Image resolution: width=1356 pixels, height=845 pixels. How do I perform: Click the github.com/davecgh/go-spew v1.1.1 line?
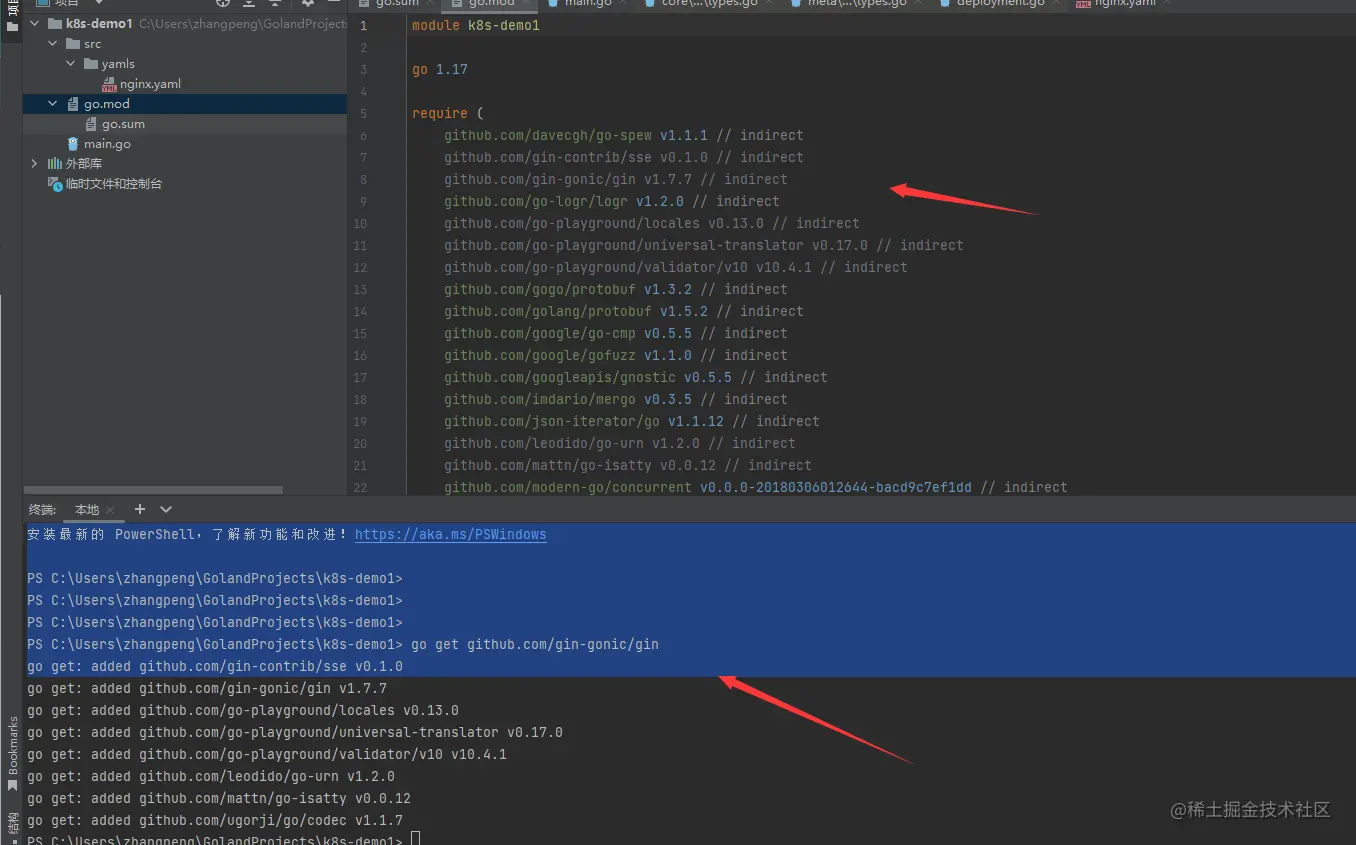(623, 135)
